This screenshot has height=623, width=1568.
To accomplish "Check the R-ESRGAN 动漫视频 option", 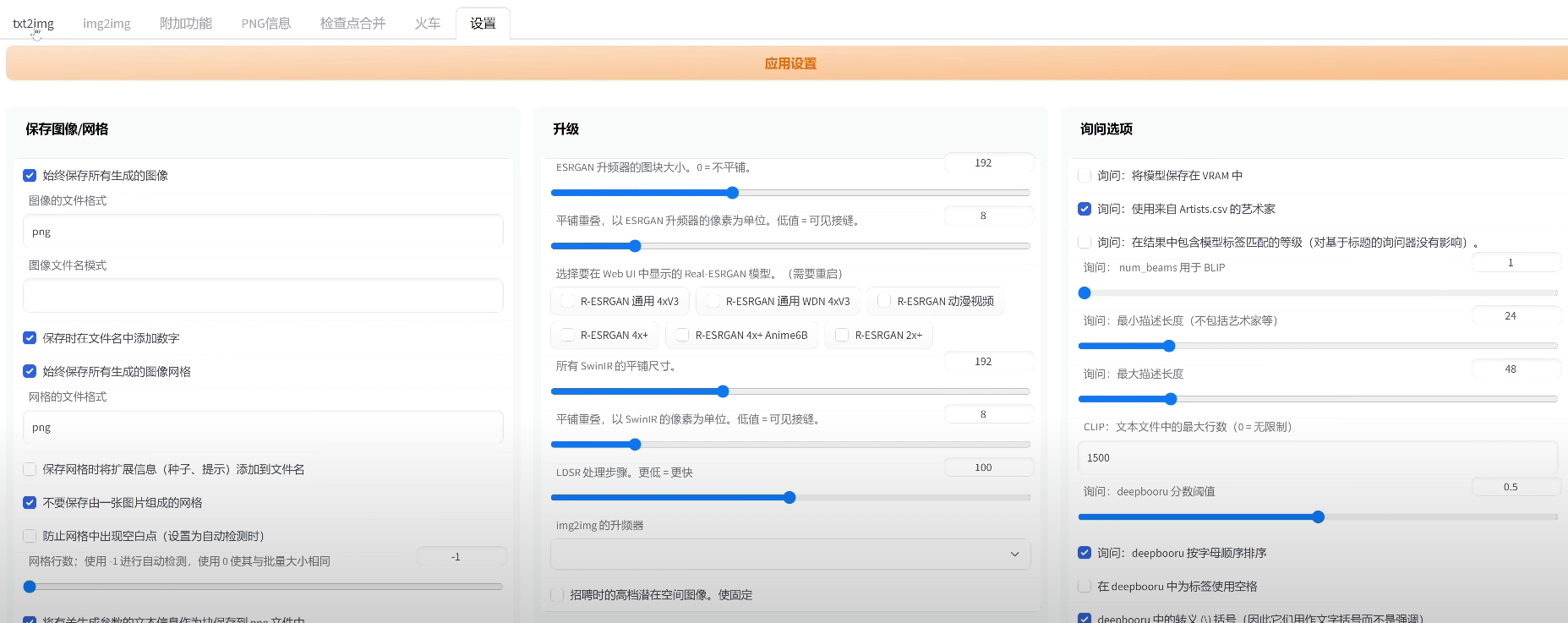I will pos(884,301).
